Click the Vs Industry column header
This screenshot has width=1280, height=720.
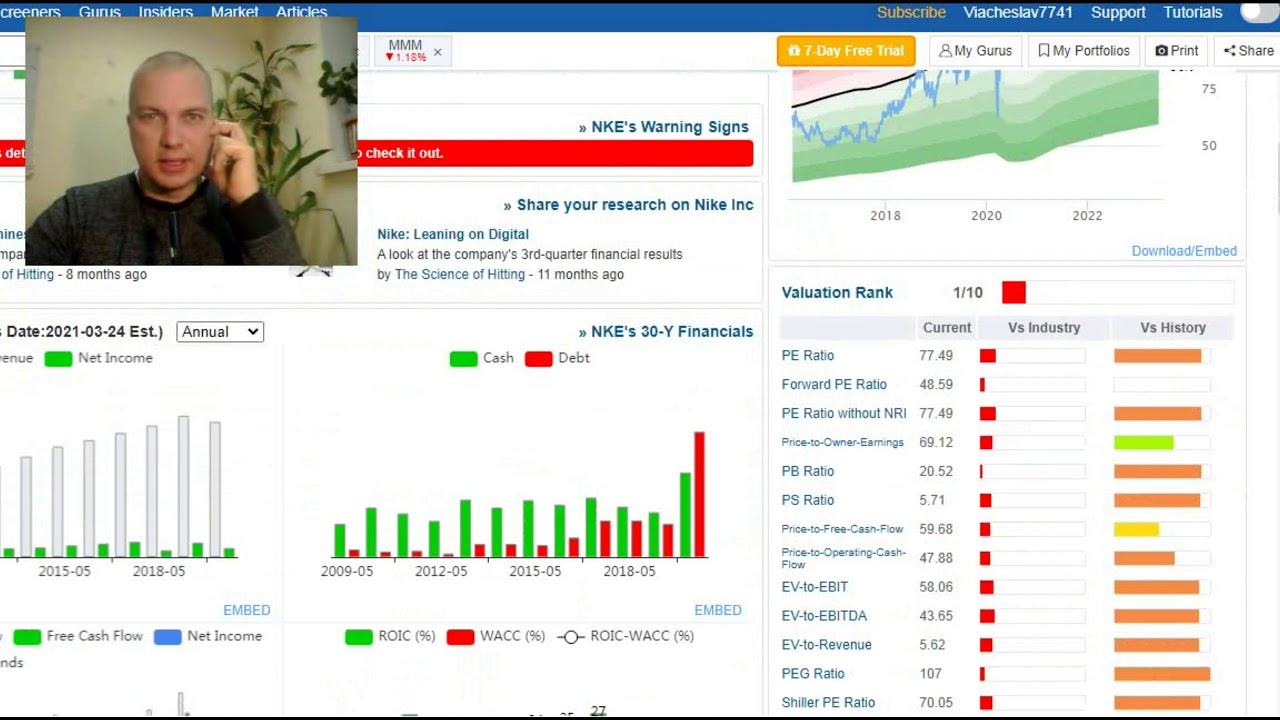pyautogui.click(x=1044, y=328)
